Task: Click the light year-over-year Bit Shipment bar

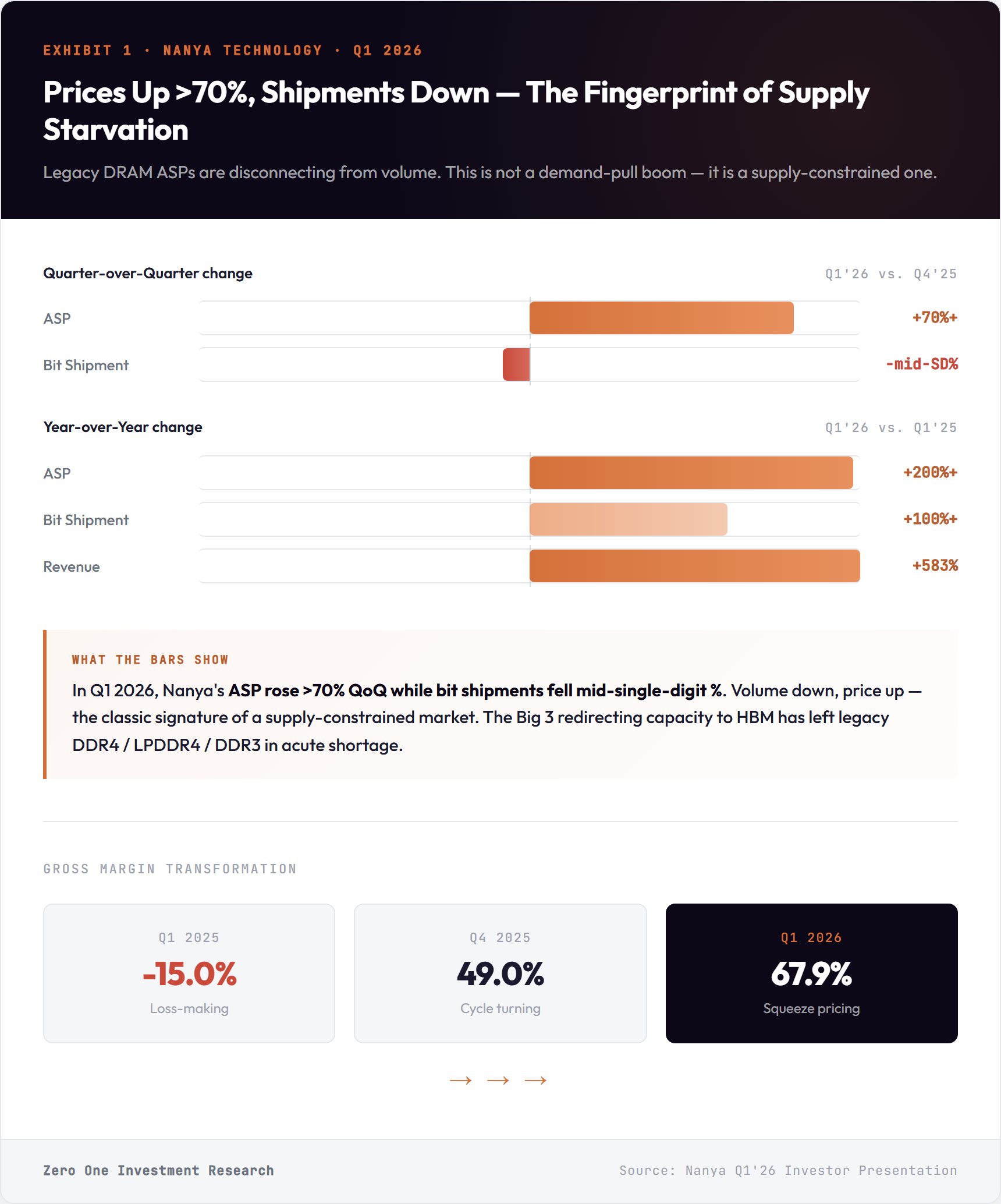Action: point(628,519)
